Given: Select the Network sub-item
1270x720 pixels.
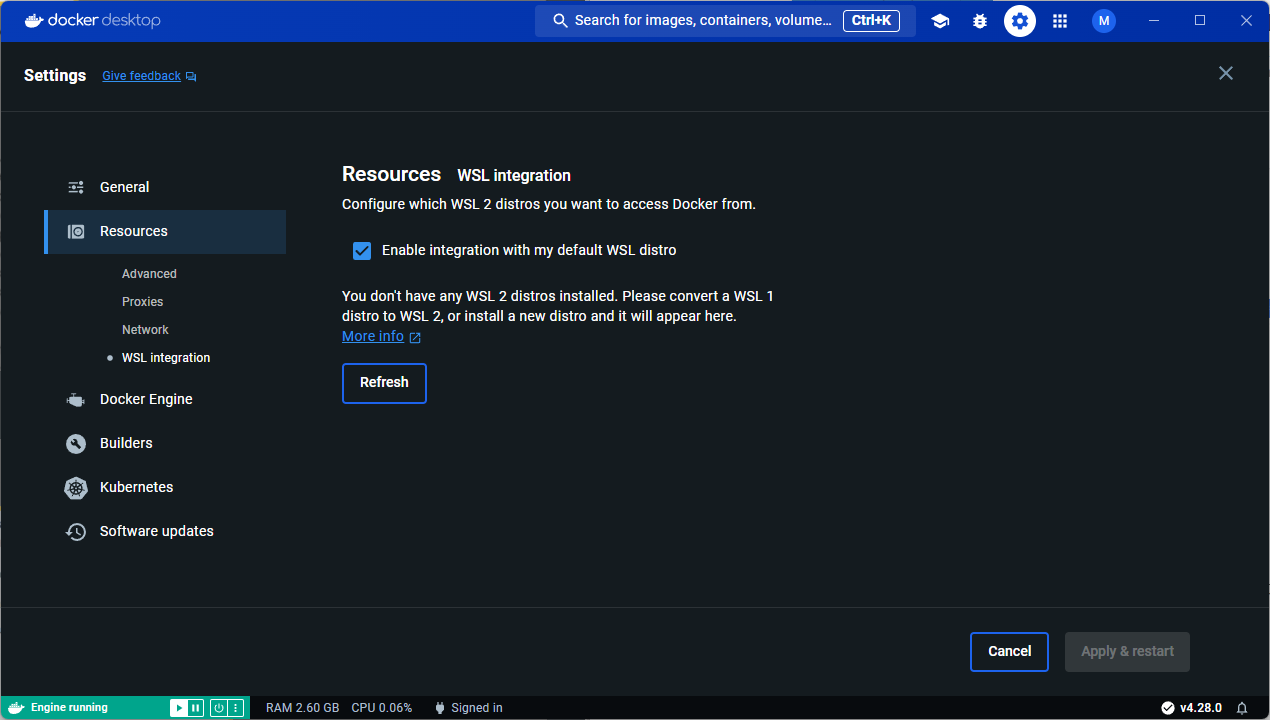Looking at the screenshot, I should tap(145, 330).
